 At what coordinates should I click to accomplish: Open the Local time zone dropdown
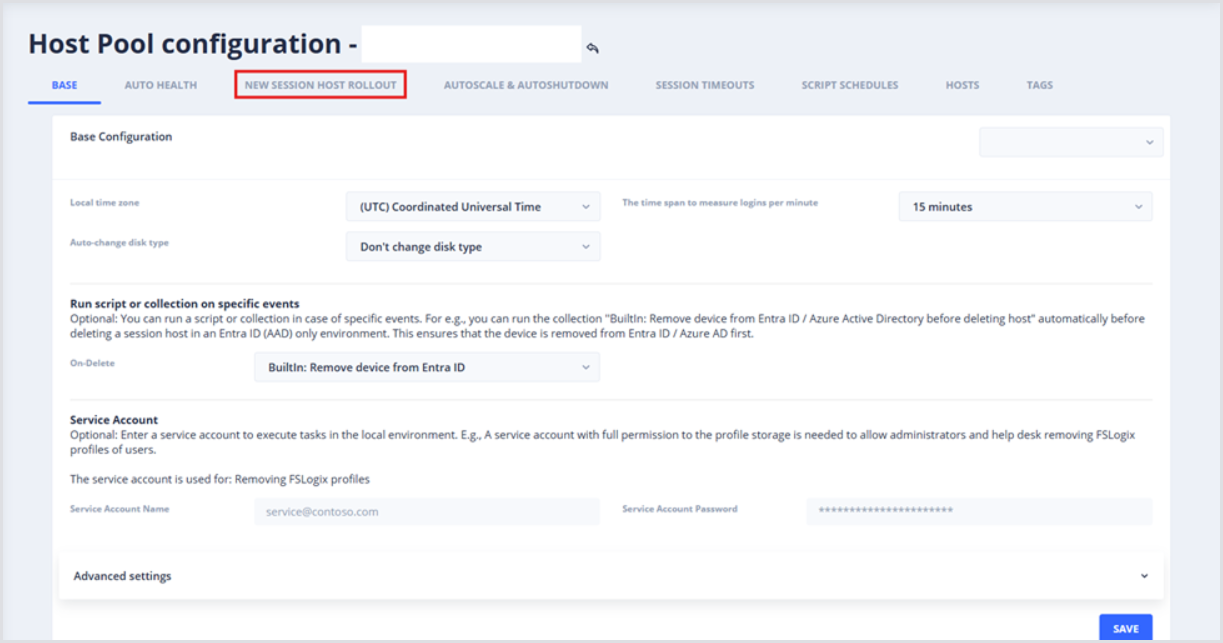[x=473, y=207]
